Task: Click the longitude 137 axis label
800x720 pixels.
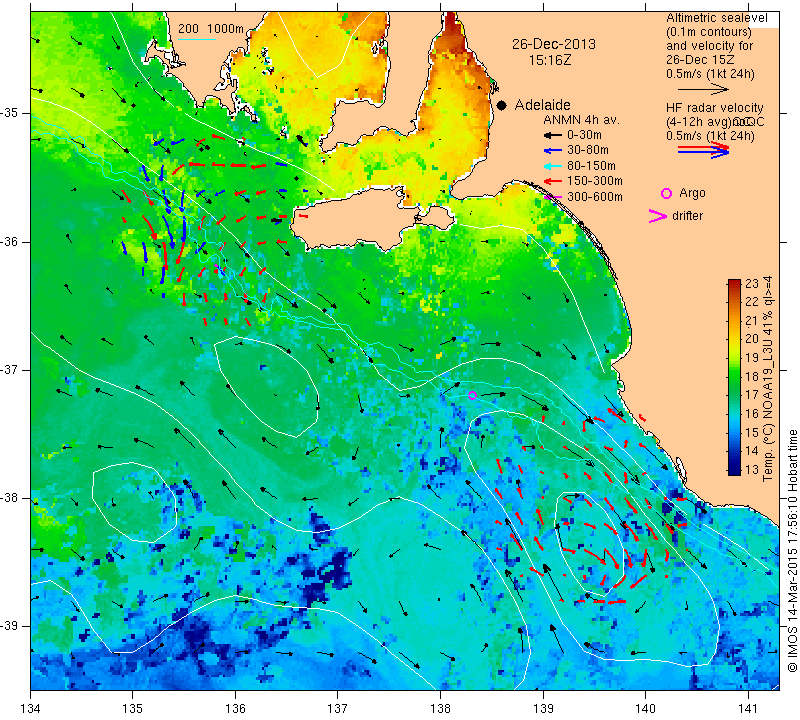Action: pyautogui.click(x=338, y=709)
